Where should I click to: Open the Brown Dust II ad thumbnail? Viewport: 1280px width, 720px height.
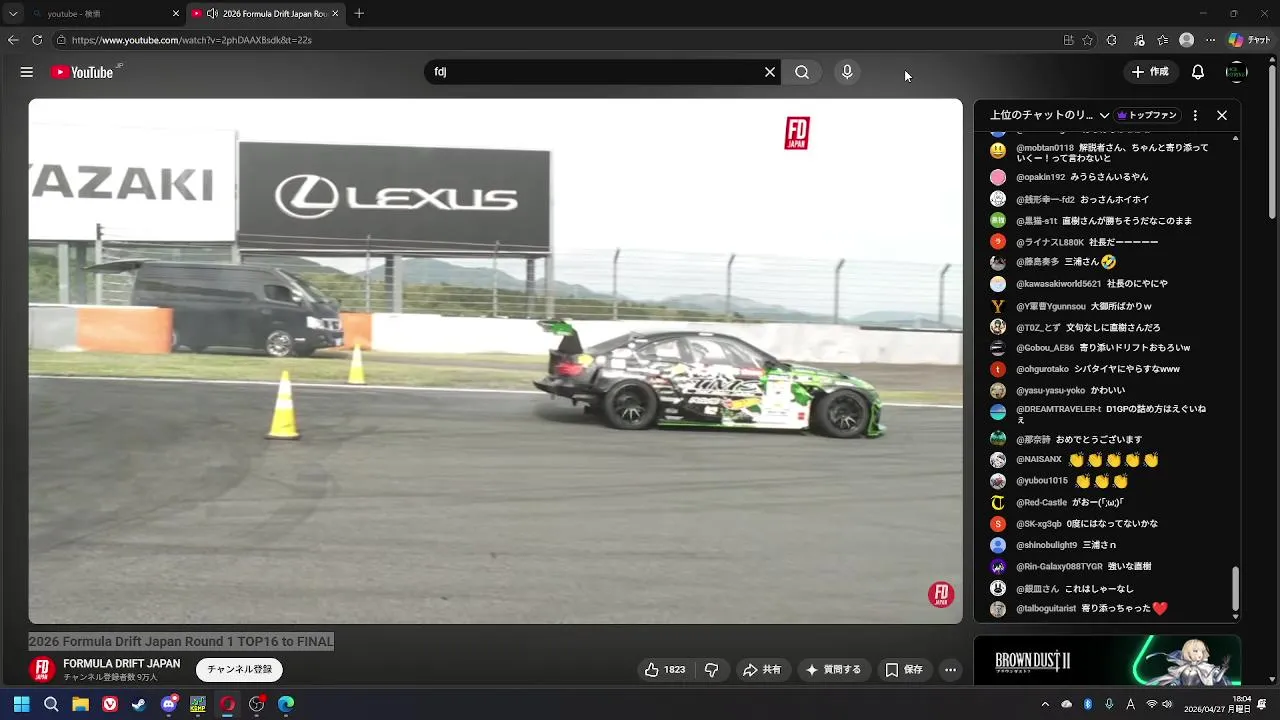[x=1107, y=661]
